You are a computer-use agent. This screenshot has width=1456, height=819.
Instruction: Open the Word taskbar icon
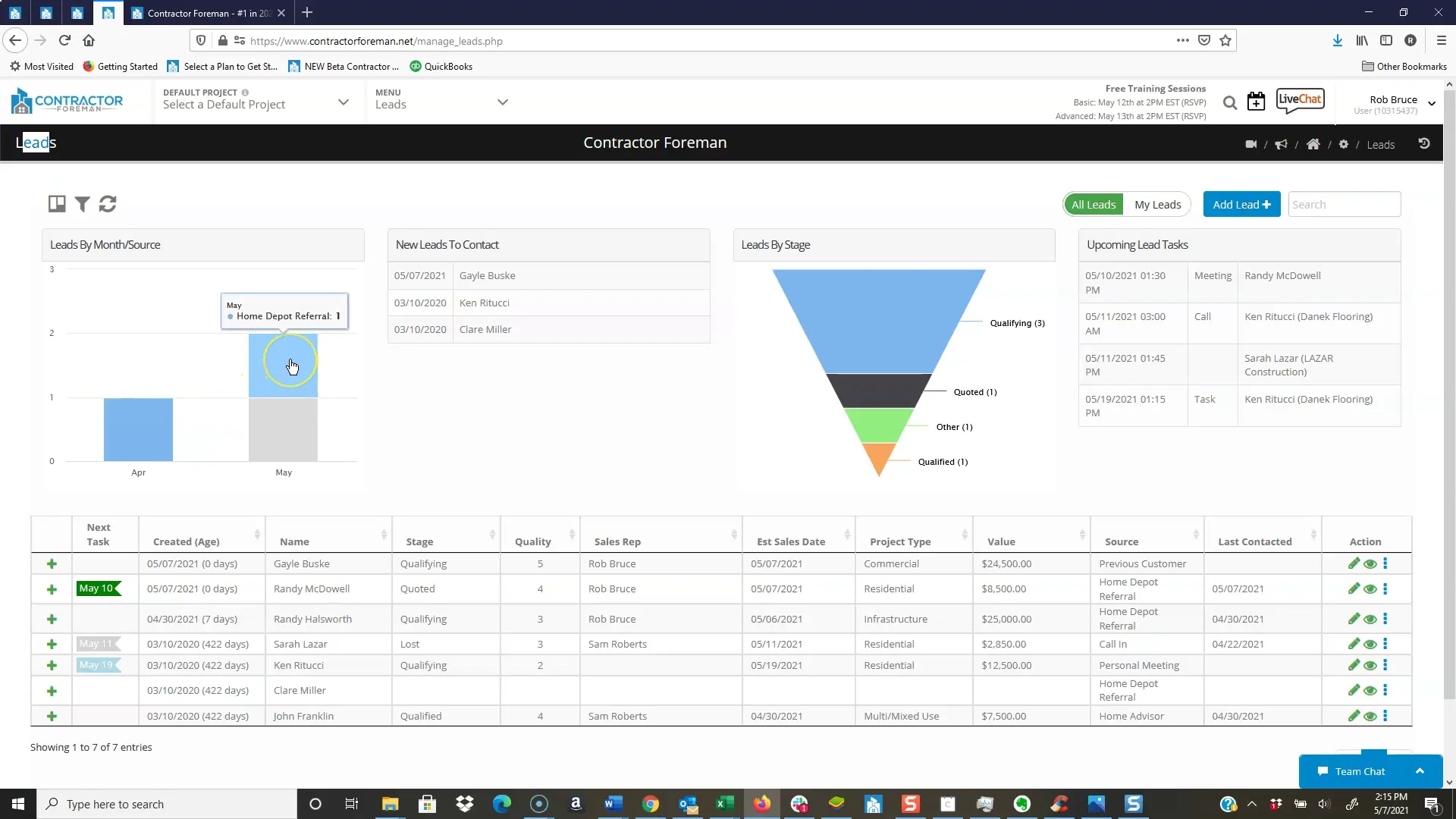tap(613, 804)
